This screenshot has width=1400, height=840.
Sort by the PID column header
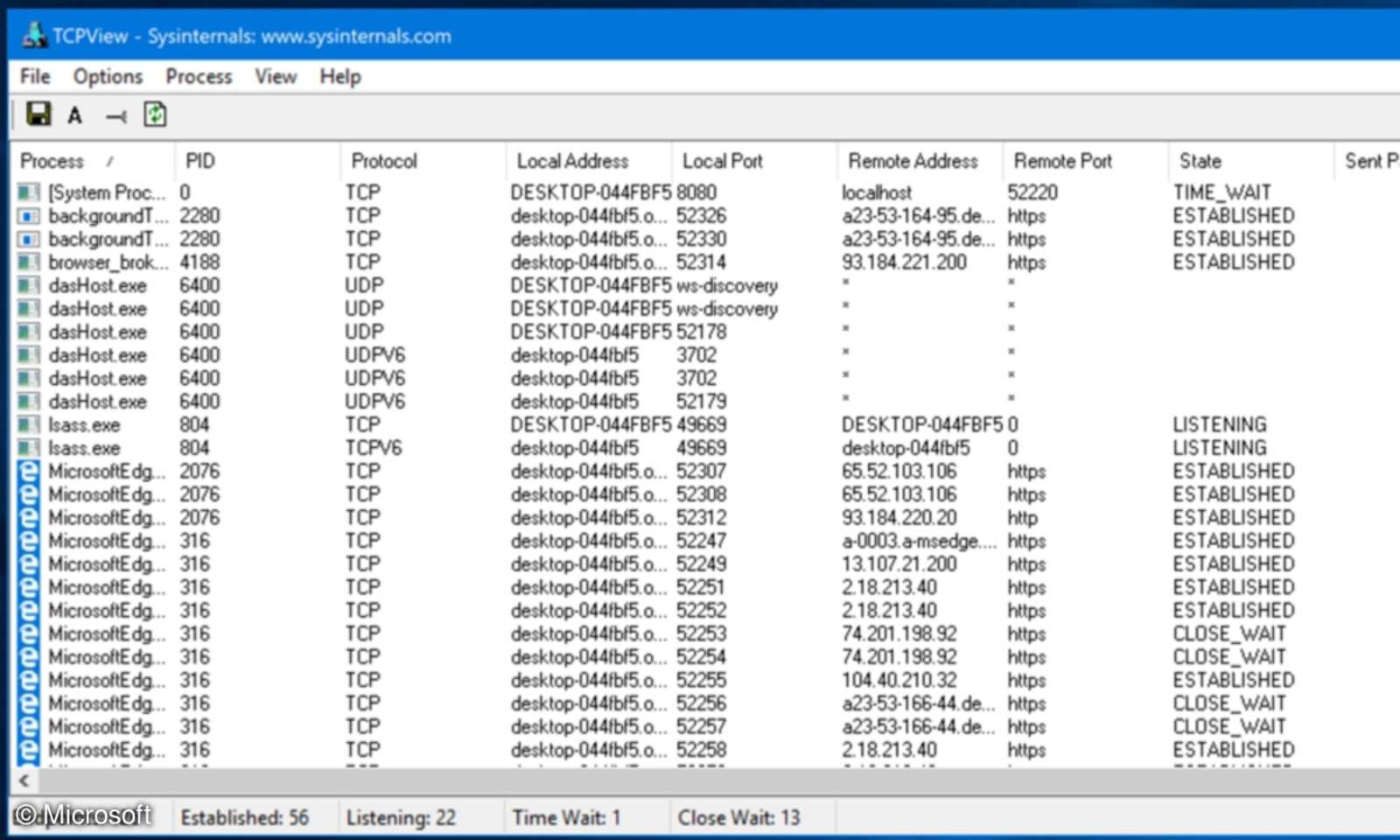[x=199, y=161]
